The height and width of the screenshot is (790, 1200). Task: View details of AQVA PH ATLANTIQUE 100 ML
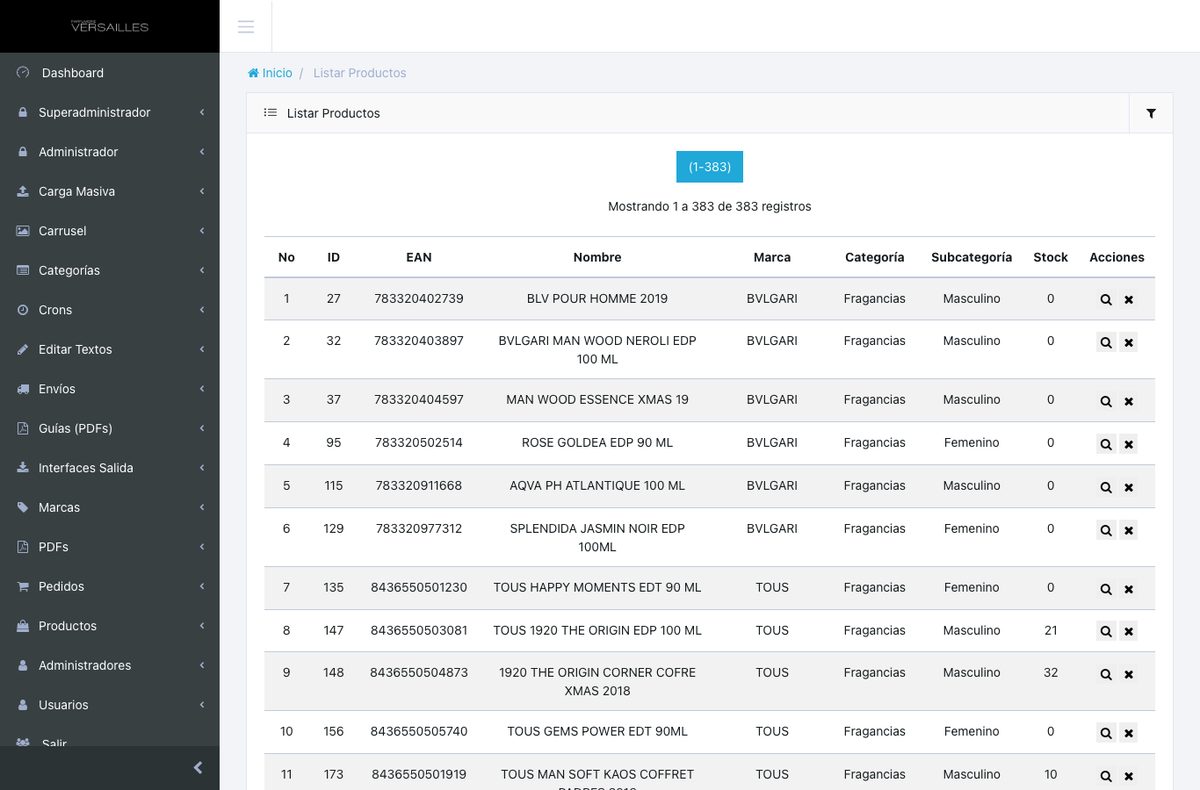1106,487
